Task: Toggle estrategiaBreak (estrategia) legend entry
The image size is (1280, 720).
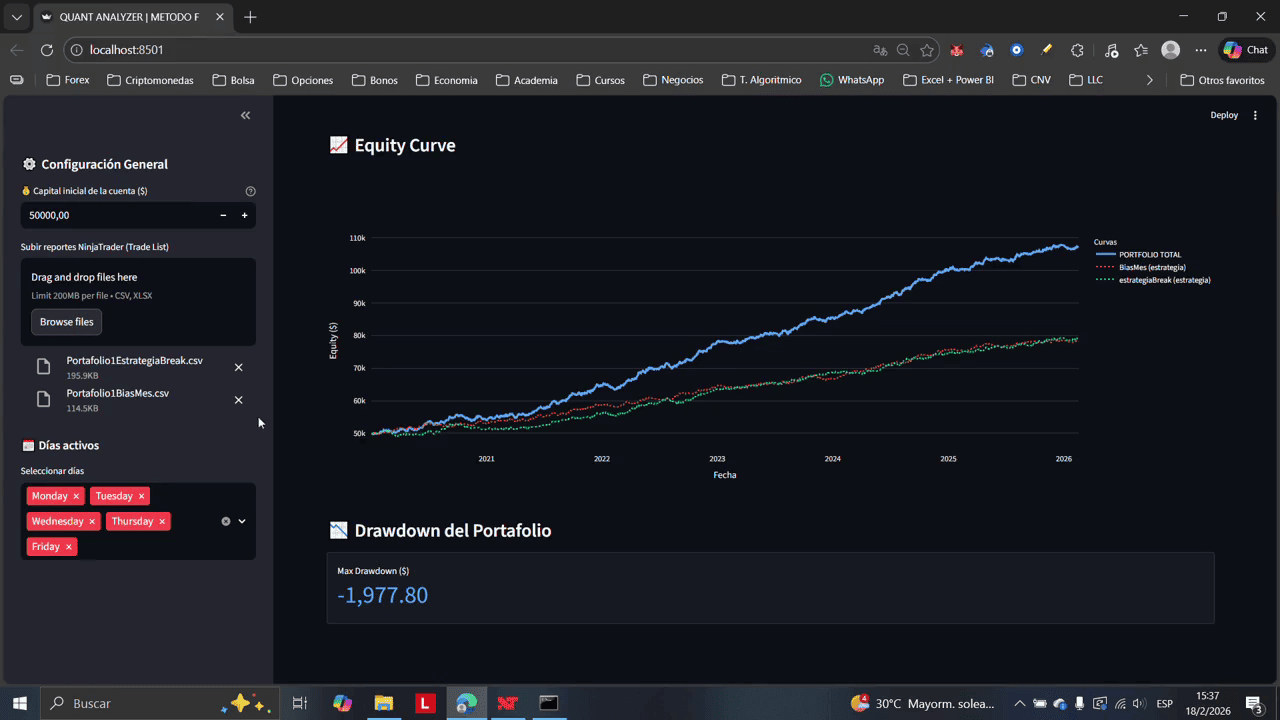Action: 1164,280
